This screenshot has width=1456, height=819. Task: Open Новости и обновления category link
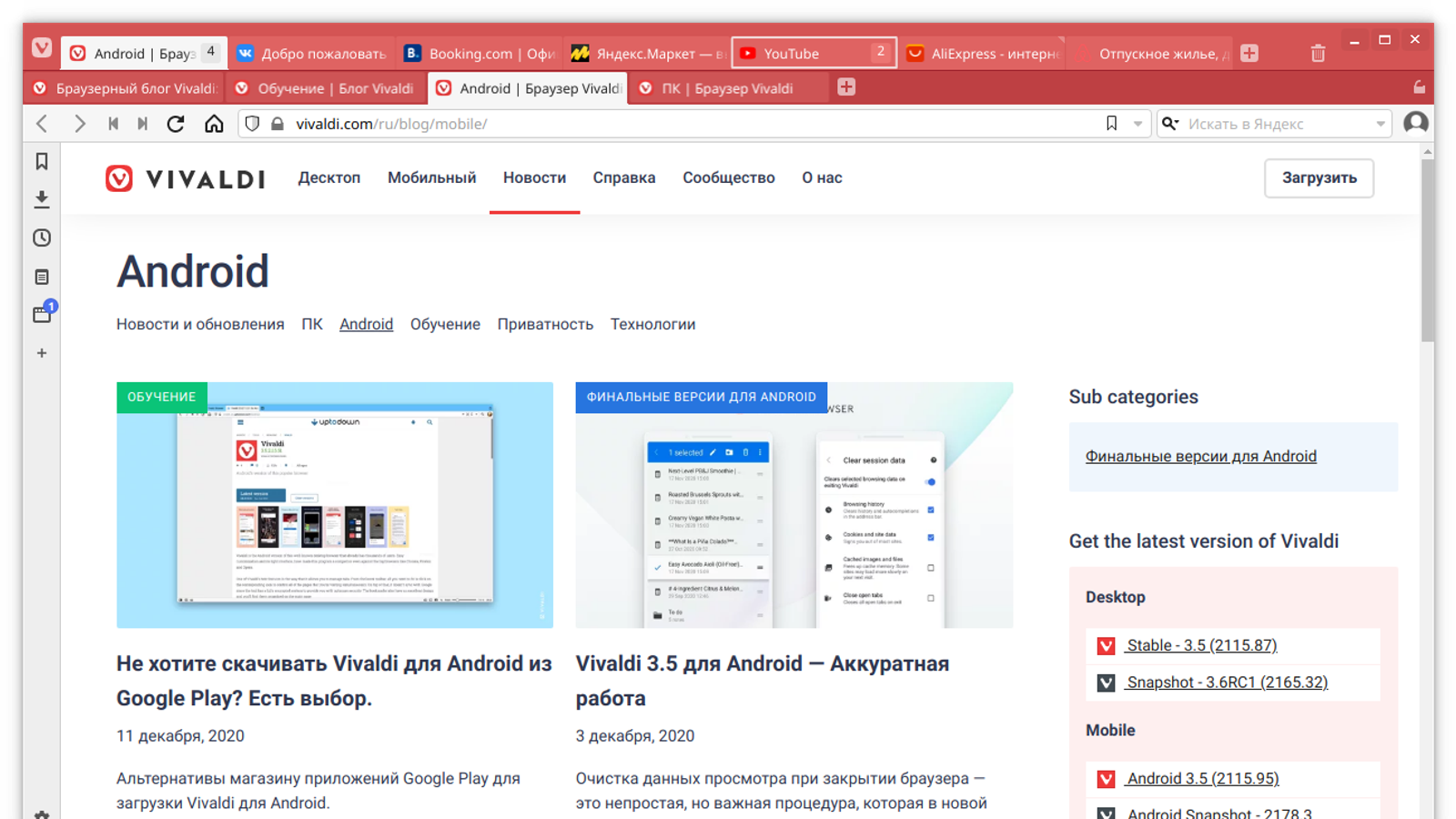[200, 324]
